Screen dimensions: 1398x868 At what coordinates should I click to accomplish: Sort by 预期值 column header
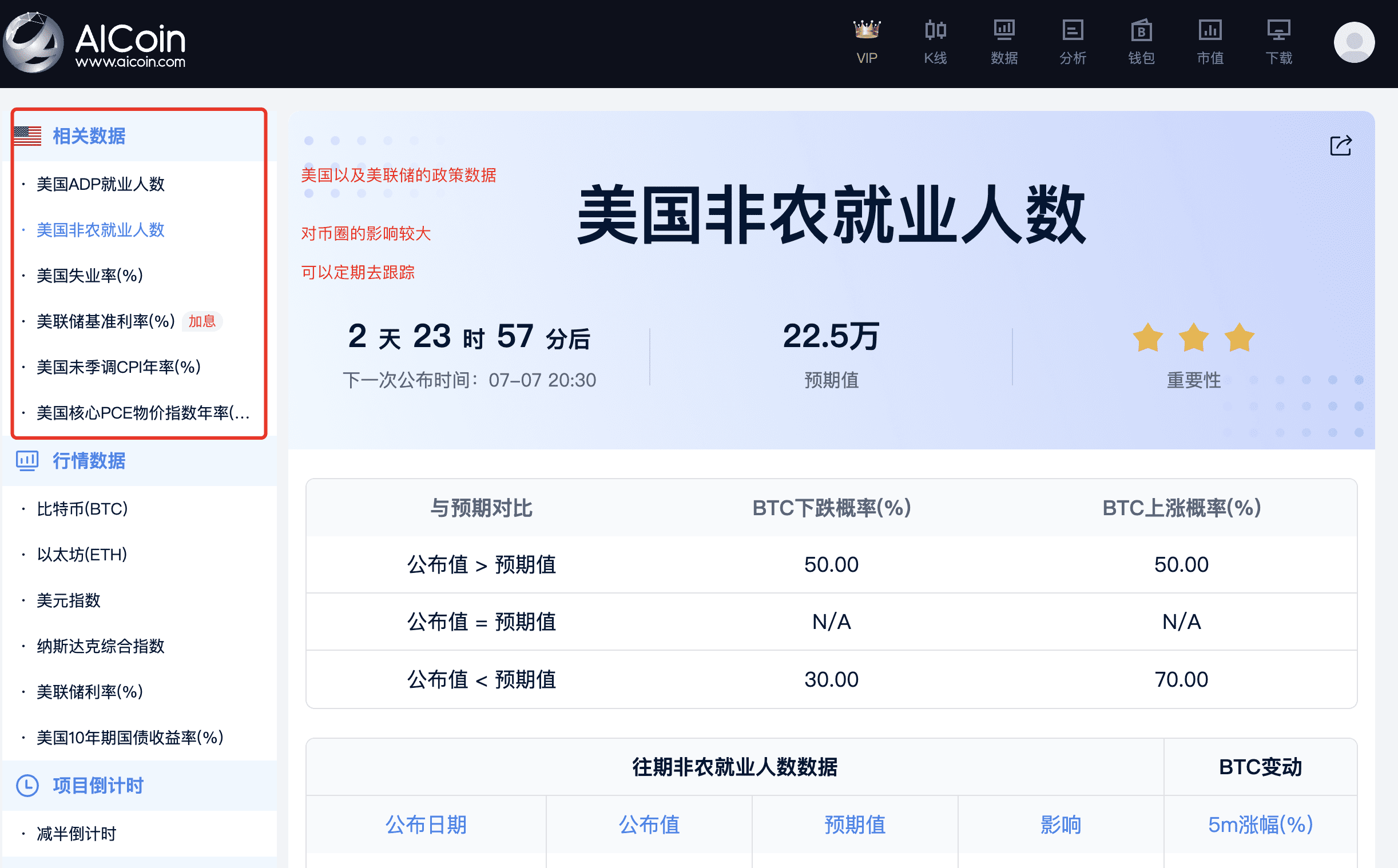tap(855, 825)
